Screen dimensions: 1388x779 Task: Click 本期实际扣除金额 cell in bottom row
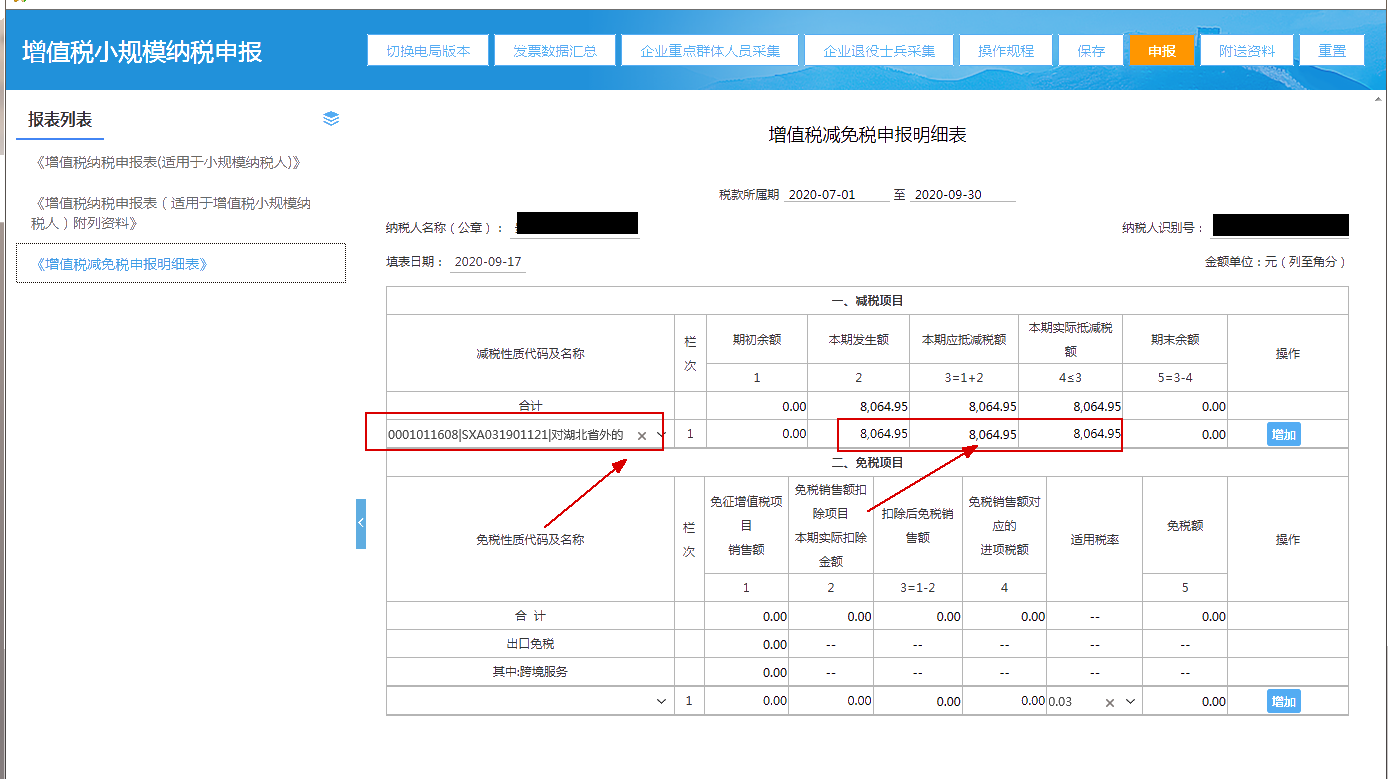pos(831,701)
